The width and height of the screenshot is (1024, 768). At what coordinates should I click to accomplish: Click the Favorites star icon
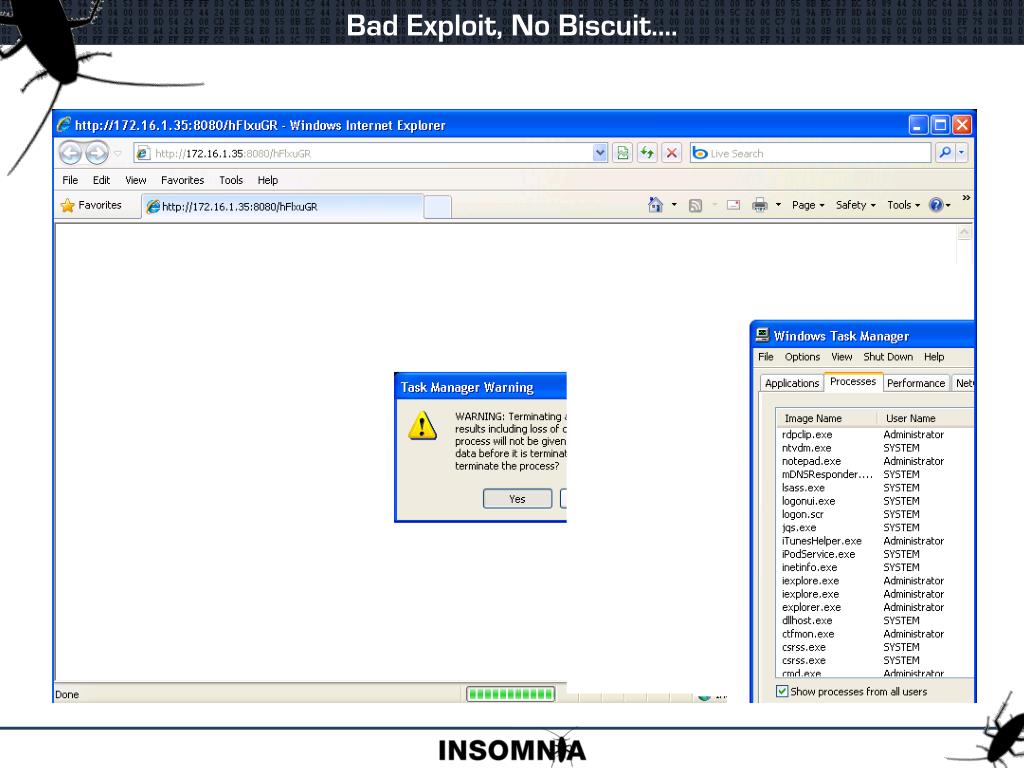(x=67, y=205)
